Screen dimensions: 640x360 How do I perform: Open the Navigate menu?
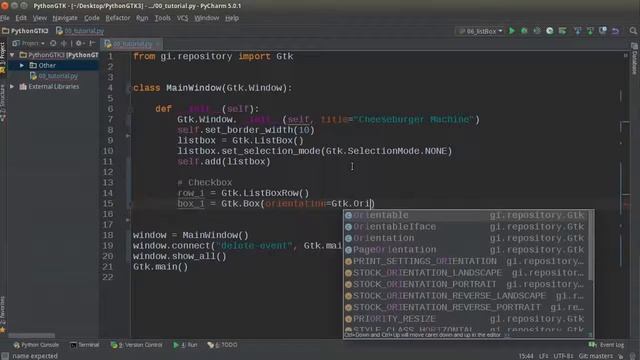click(65, 18)
